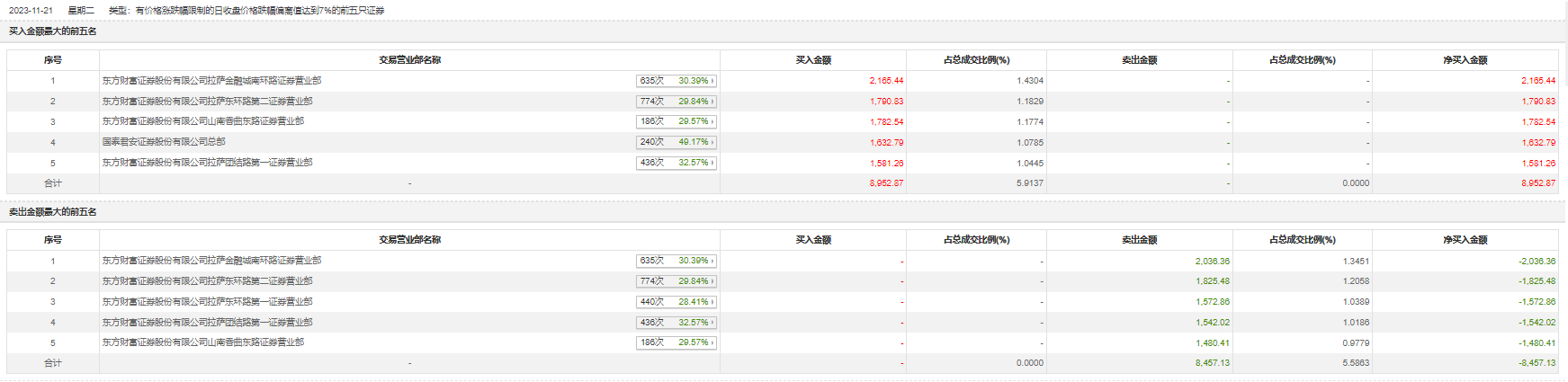Expand 635次 30.39% badge in buy table
The height and width of the screenshot is (382, 1568).
(x=676, y=81)
